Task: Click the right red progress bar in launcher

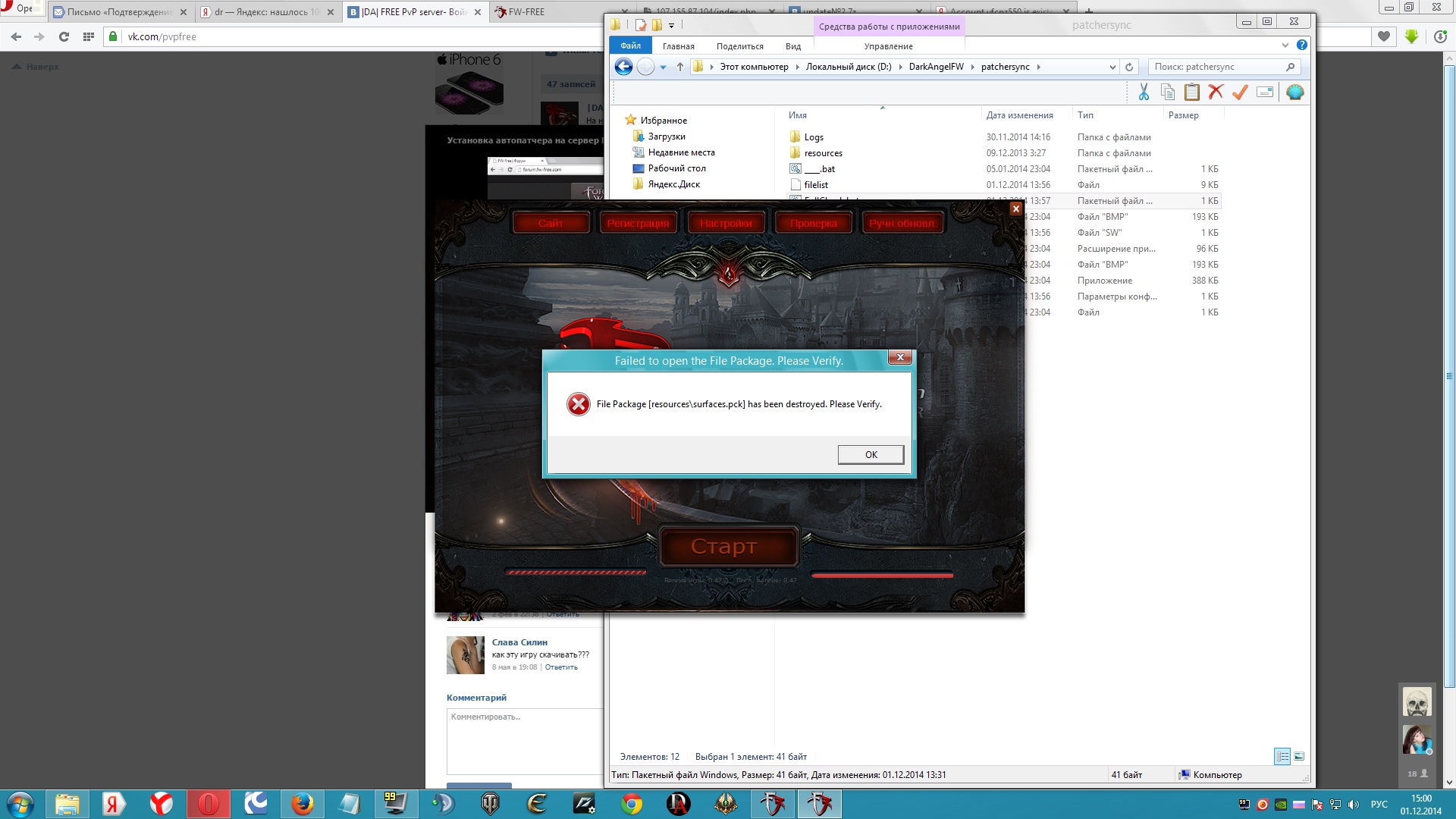Action: (x=882, y=576)
